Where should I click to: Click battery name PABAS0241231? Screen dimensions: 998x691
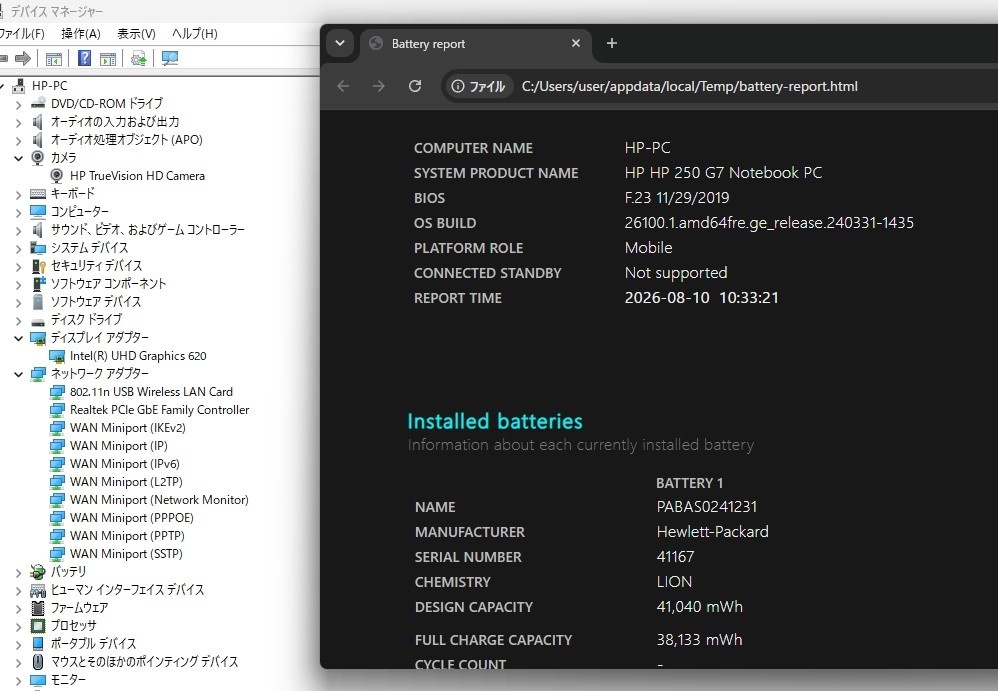click(x=706, y=507)
